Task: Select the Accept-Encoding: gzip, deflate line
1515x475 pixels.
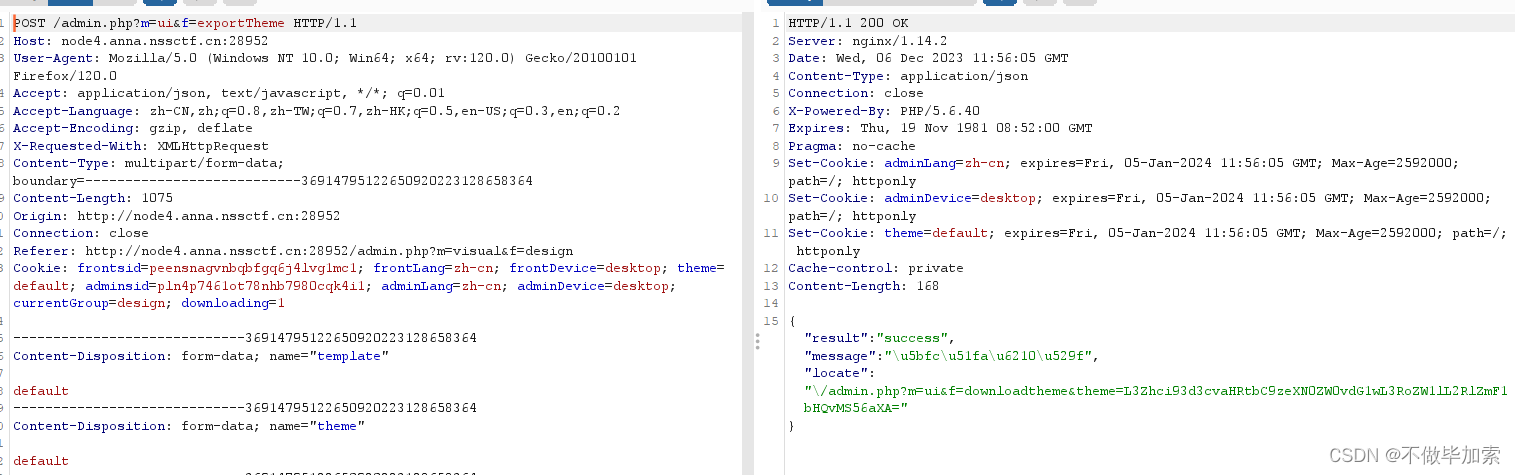Action: pos(133,128)
